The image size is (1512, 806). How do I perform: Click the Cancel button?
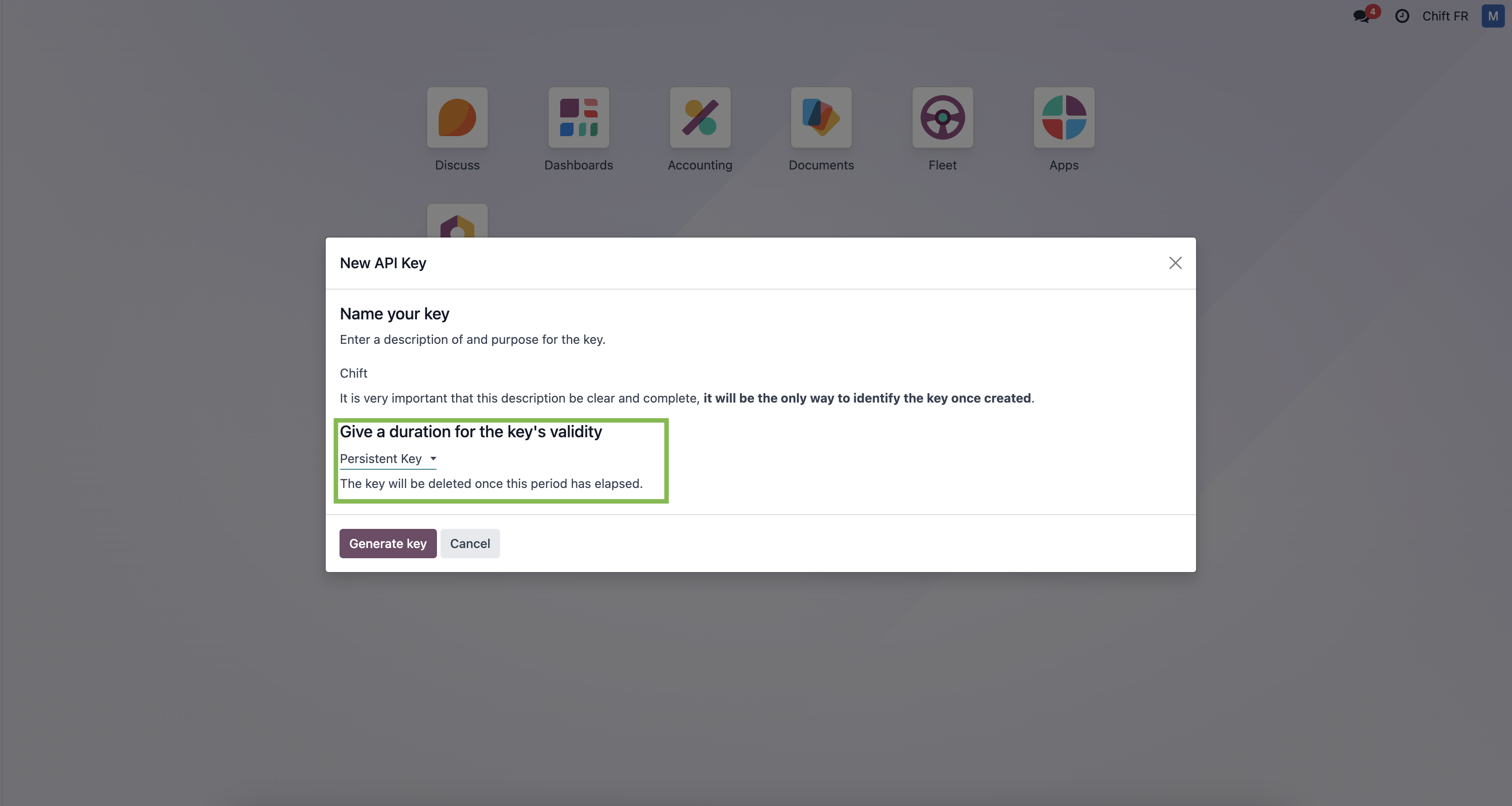tap(469, 543)
